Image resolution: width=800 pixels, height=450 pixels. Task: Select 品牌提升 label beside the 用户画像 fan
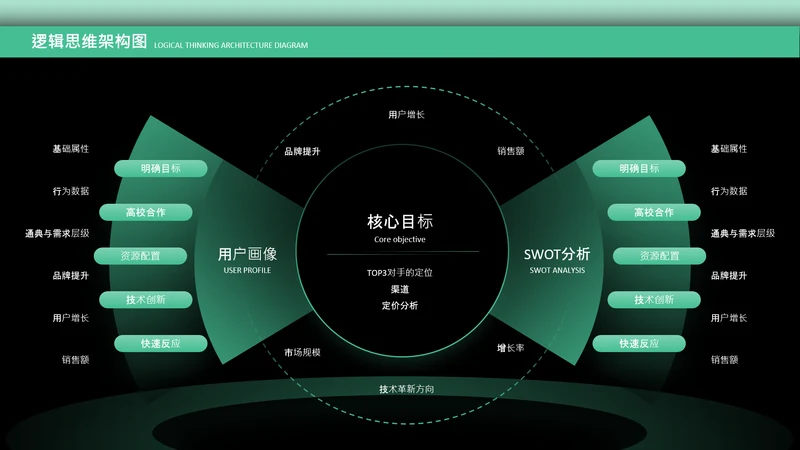pyautogui.click(x=70, y=276)
